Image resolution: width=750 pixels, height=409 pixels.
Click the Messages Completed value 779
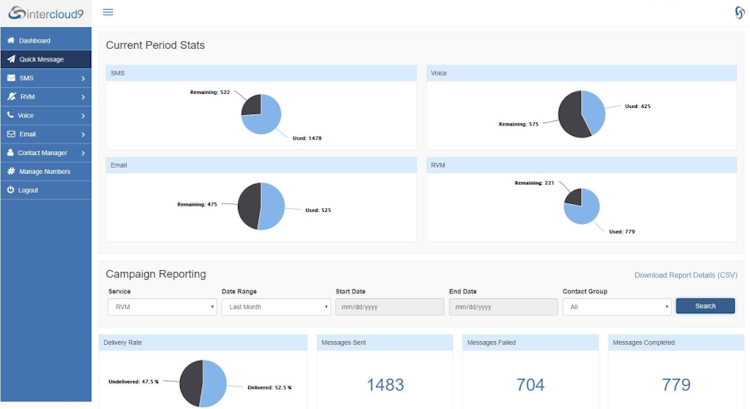tap(676, 385)
